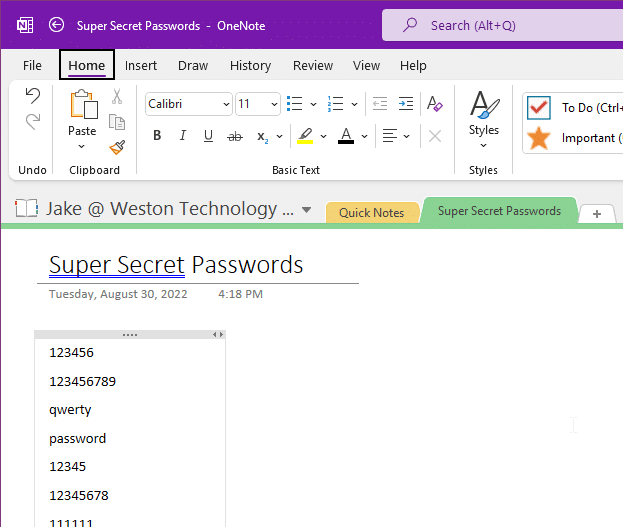Apply the Important star tag
623x527 pixels.
tap(539, 138)
